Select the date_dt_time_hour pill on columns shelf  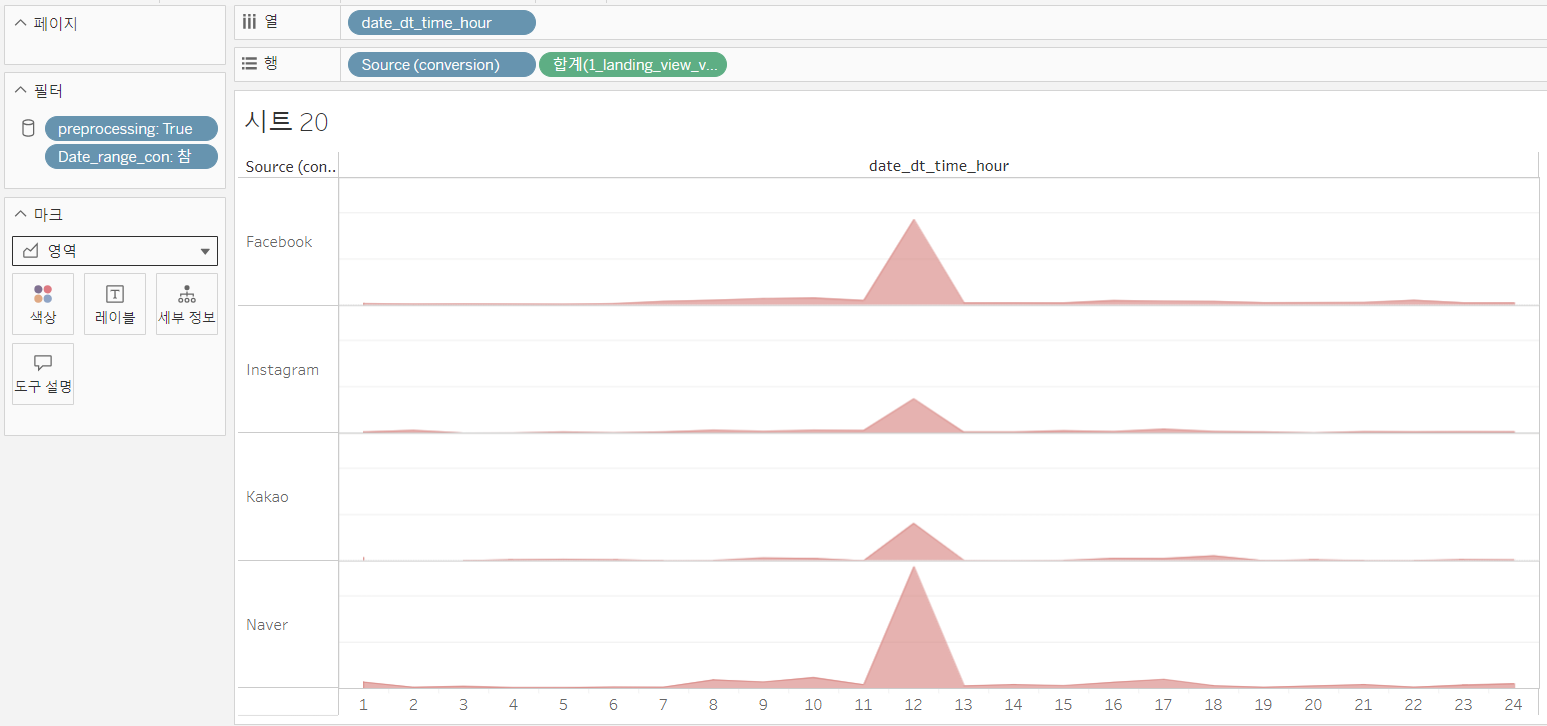point(442,22)
